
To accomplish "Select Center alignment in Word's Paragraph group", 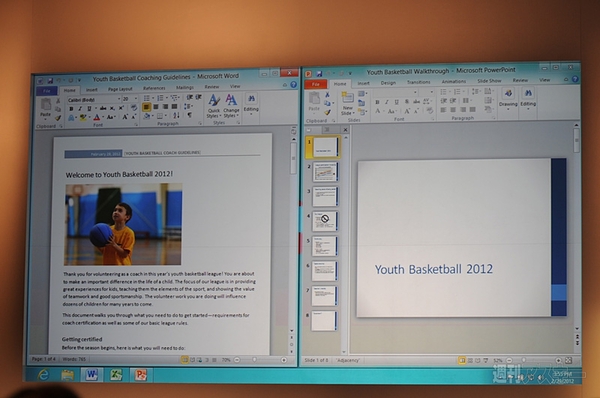I will 156,107.
